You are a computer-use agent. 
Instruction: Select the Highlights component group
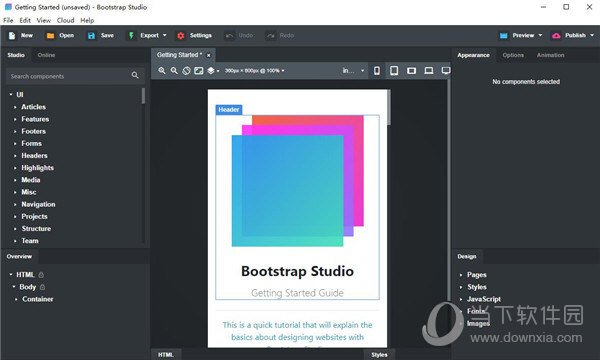pyautogui.click(x=38, y=168)
